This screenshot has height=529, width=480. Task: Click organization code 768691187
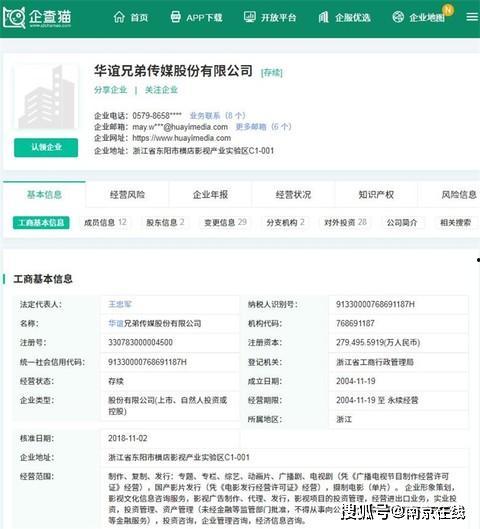(355, 324)
